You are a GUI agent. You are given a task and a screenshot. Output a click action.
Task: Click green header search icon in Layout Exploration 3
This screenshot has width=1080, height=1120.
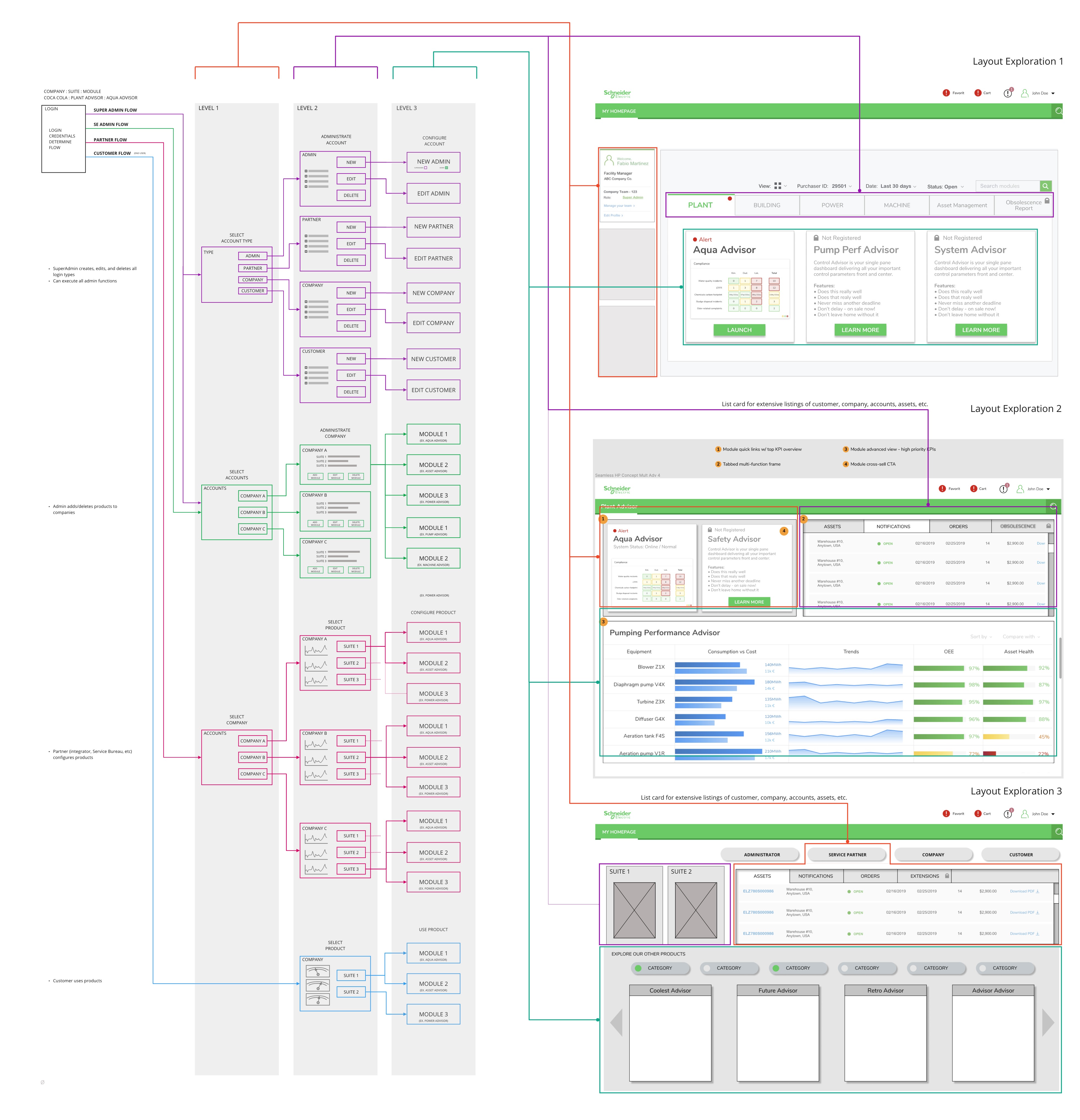pos(1058,832)
